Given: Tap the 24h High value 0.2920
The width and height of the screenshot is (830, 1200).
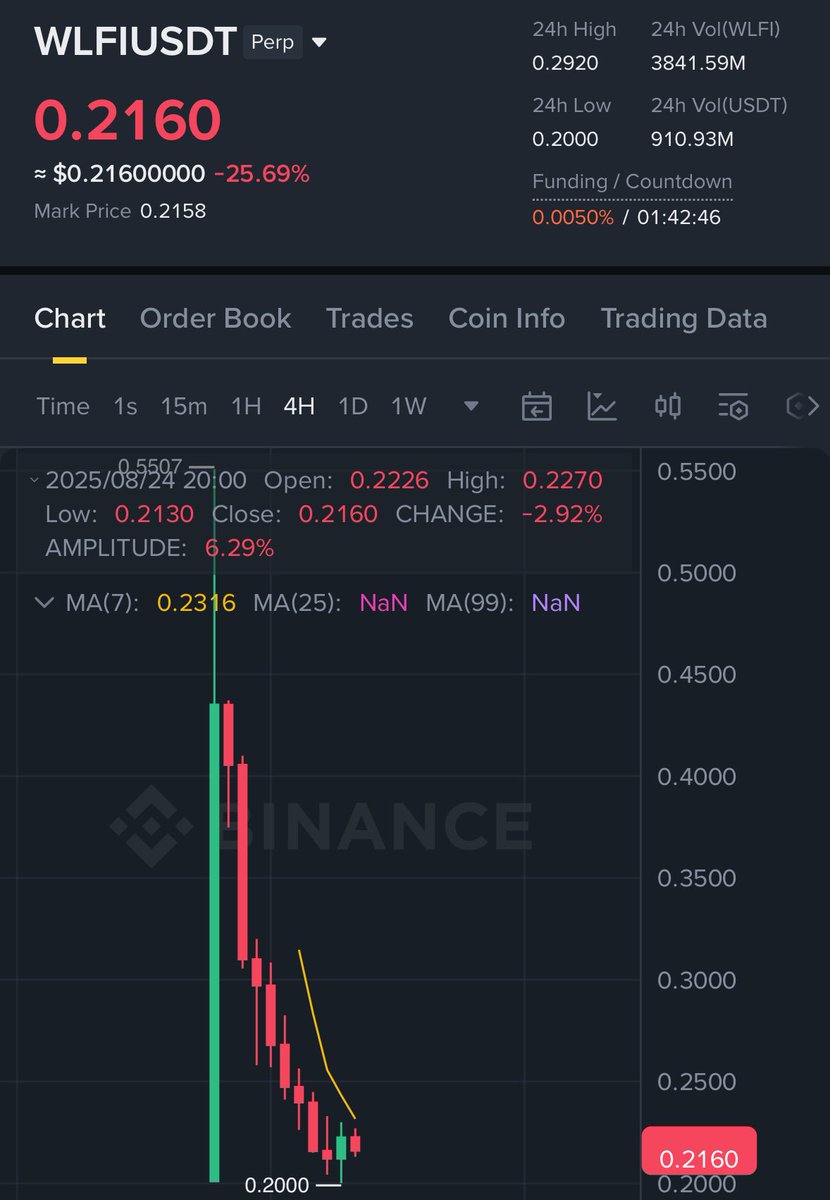Looking at the screenshot, I should click(565, 64).
